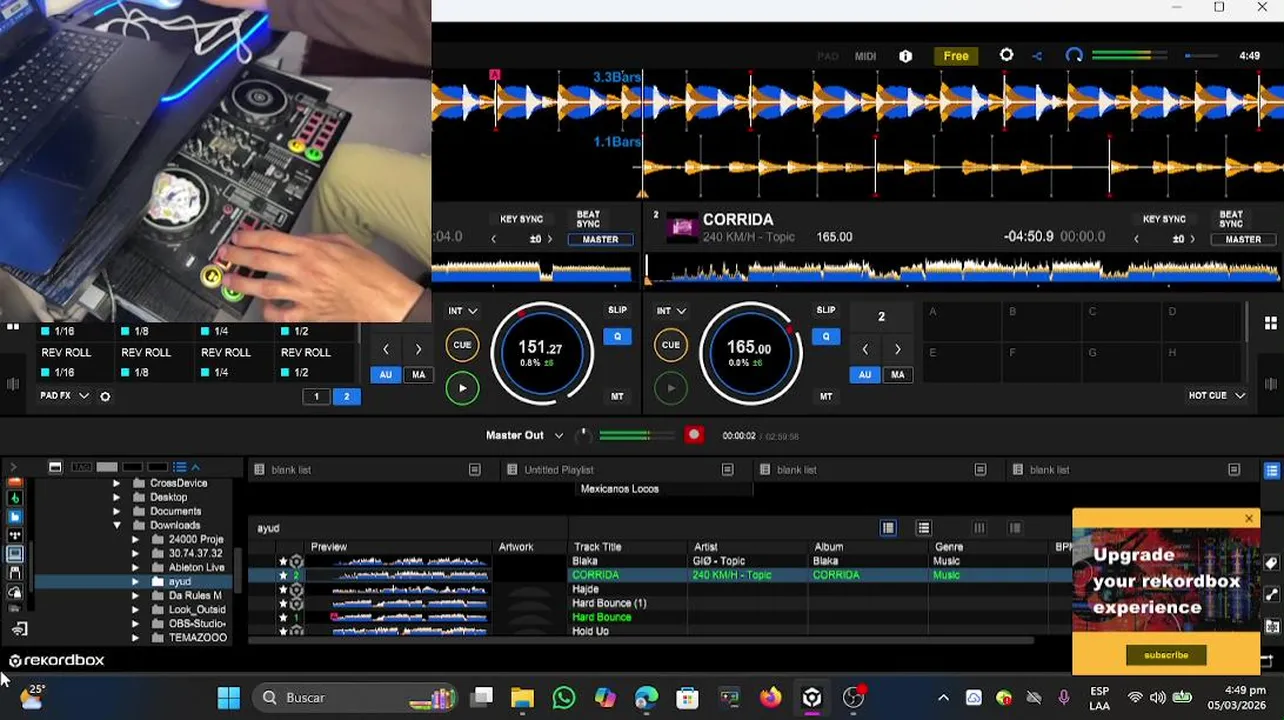The height and width of the screenshot is (720, 1284).
Task: Open Windows Start menu
Action: [x=229, y=698]
